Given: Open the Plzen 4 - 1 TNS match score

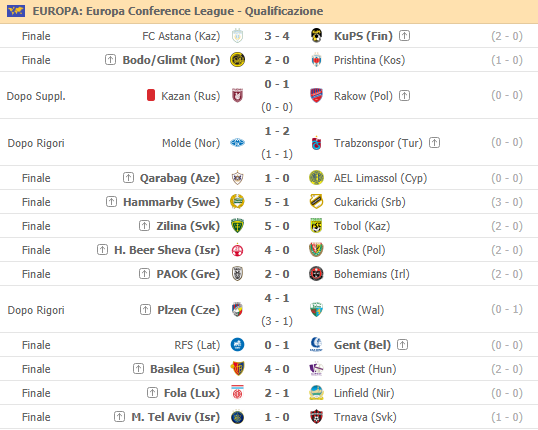Looking at the screenshot, I should pyautogui.click(x=277, y=298).
